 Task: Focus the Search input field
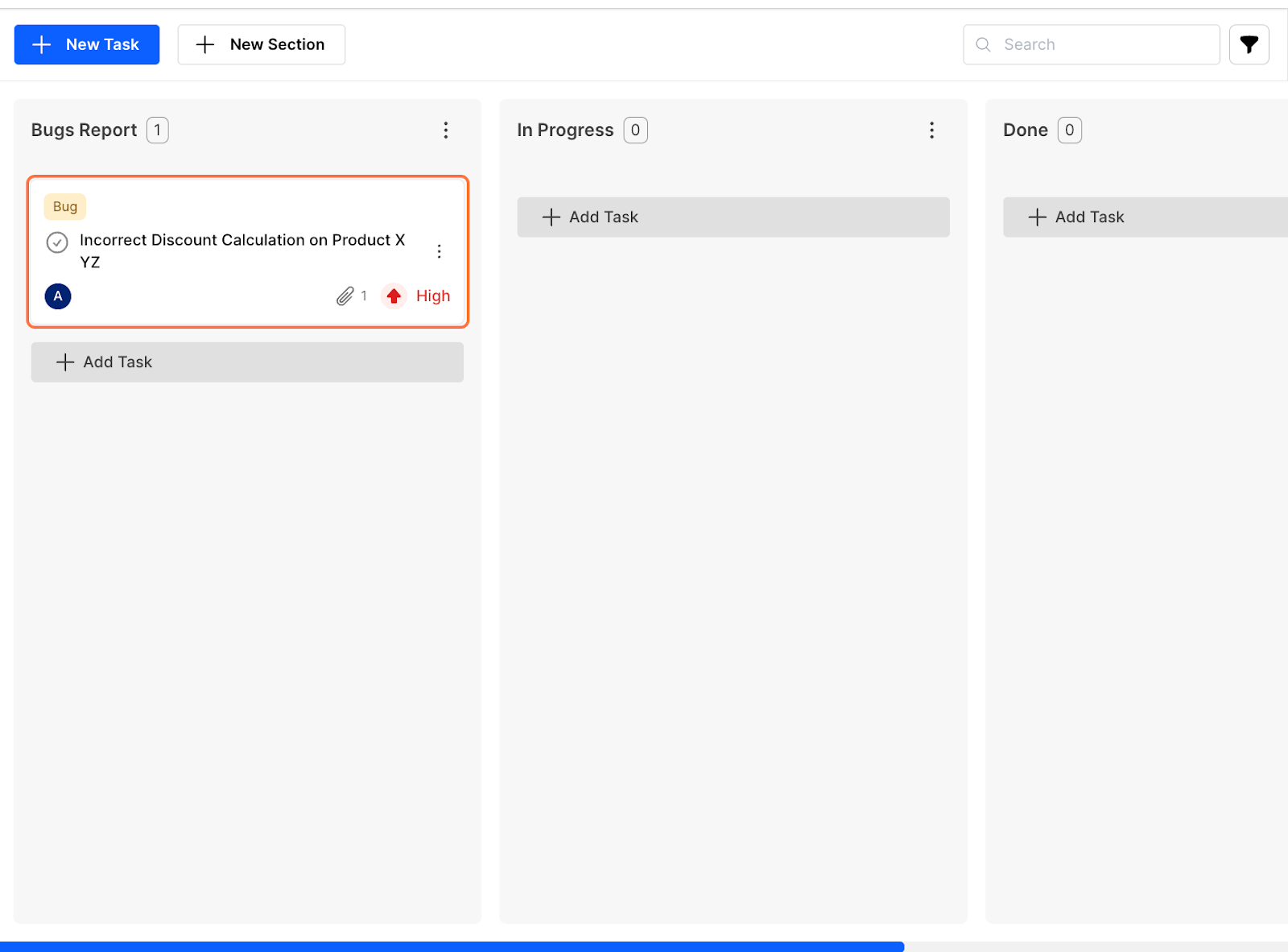click(x=1092, y=44)
